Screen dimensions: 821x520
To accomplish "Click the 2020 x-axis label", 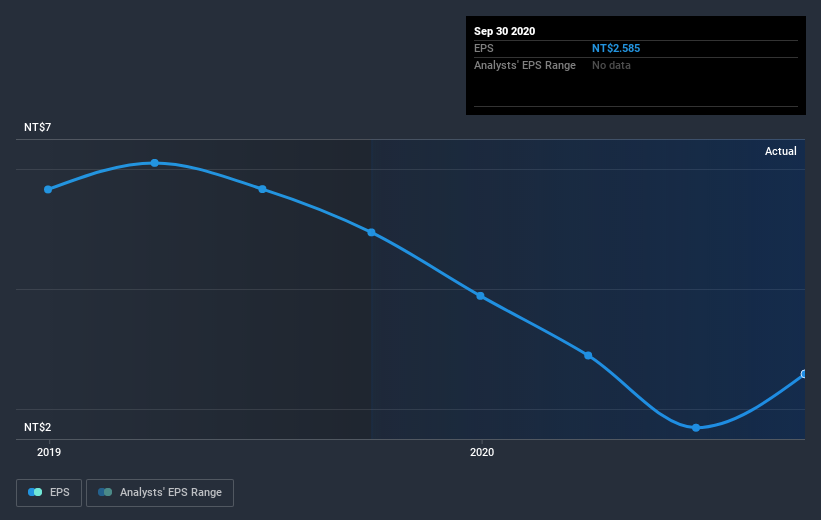I will coord(482,452).
